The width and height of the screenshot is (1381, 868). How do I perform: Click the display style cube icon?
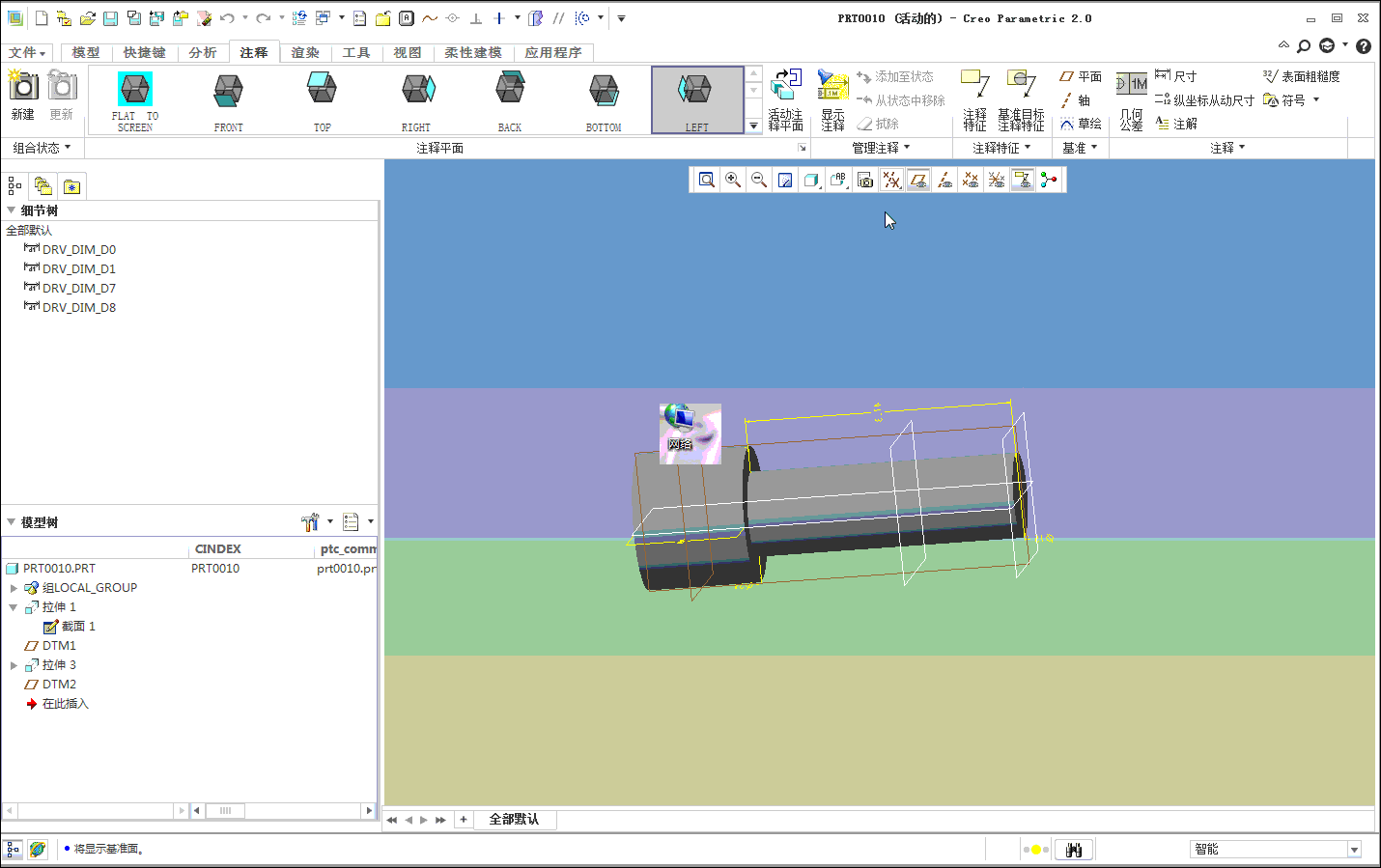coord(811,180)
